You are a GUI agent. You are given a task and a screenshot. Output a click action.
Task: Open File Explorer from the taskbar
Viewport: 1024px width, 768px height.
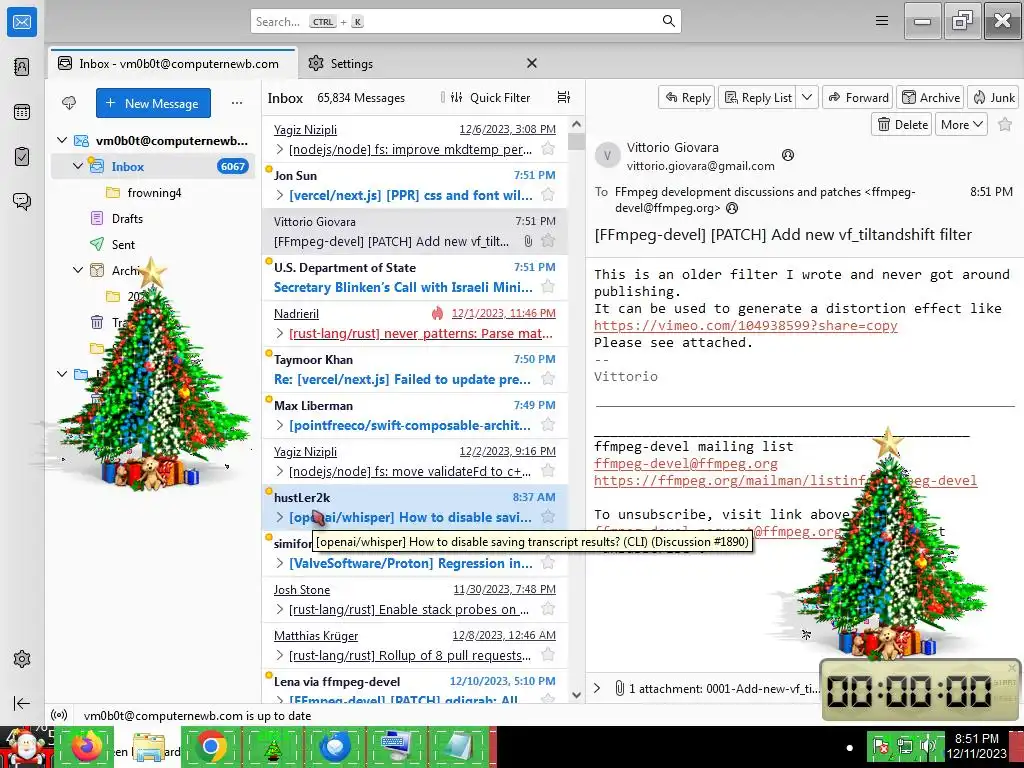(x=150, y=746)
